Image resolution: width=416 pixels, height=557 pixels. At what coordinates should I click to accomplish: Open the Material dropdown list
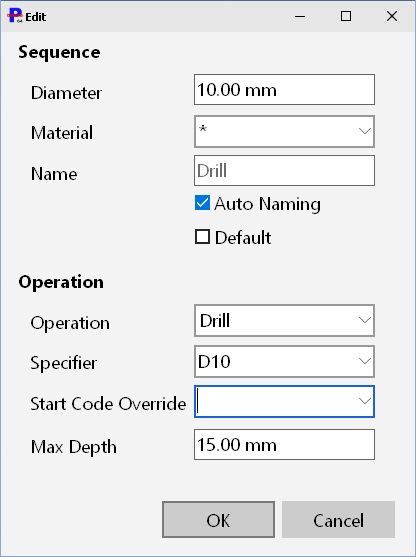tap(364, 131)
